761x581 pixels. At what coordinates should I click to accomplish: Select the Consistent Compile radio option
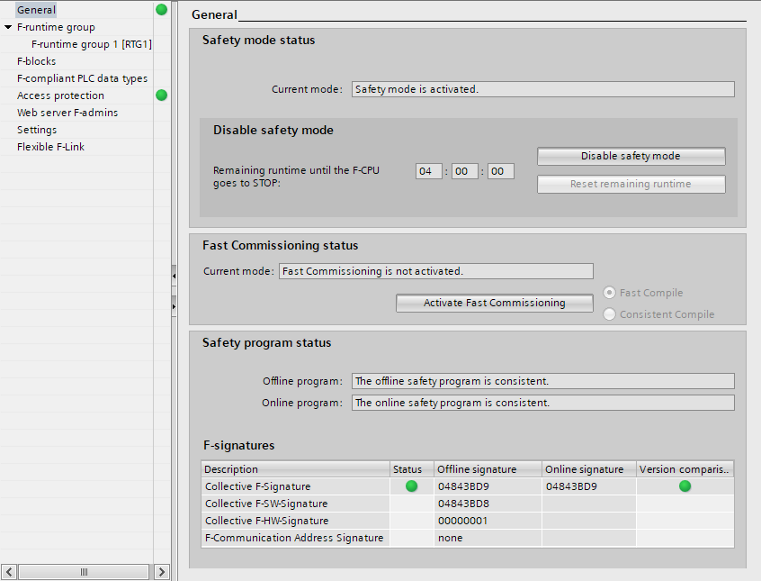click(x=609, y=314)
